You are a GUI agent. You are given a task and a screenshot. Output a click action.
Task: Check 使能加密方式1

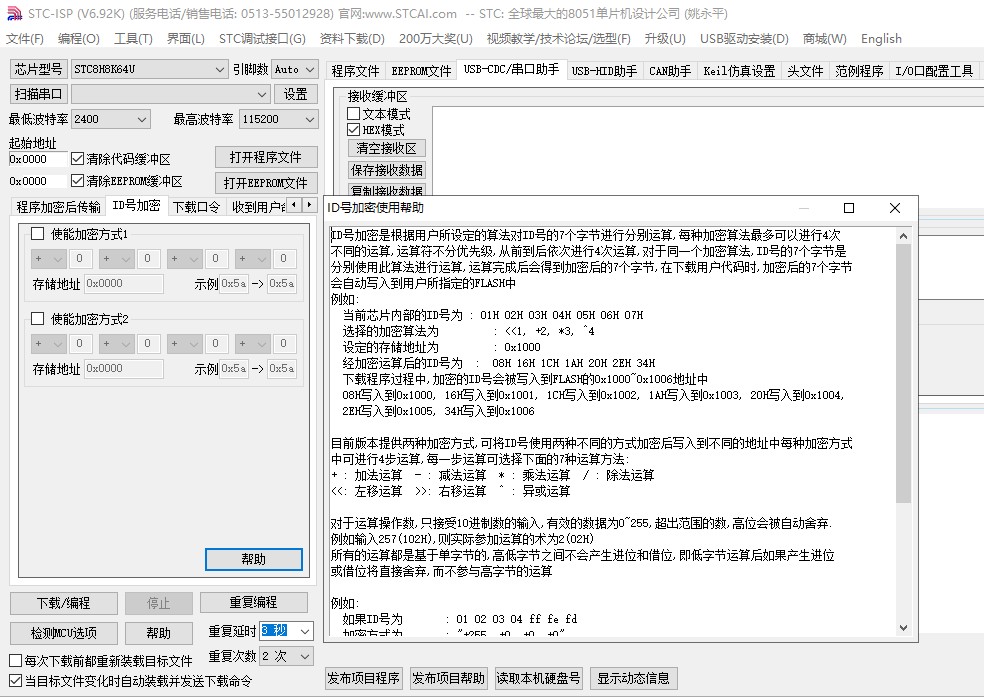click(38, 234)
